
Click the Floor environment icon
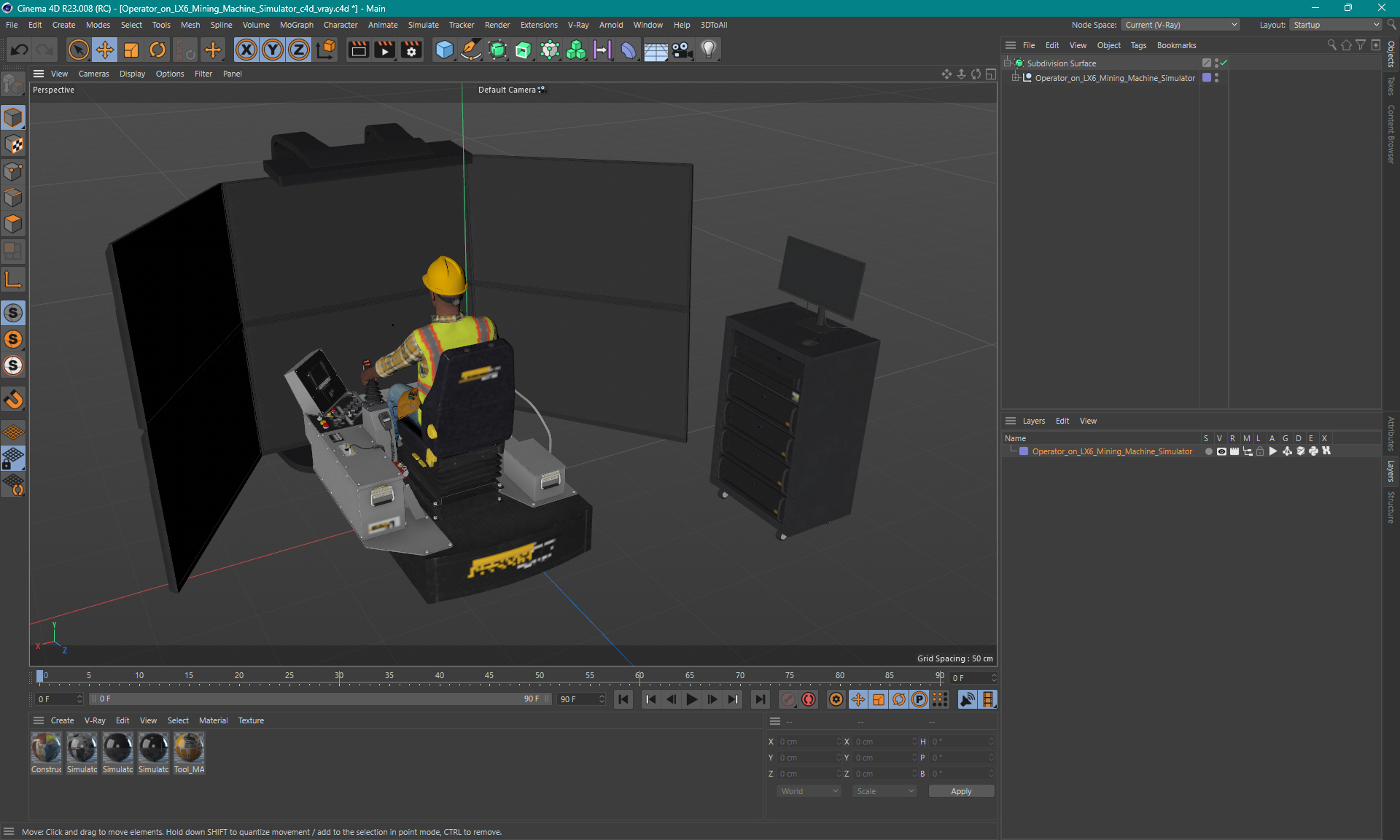pyautogui.click(x=656, y=50)
